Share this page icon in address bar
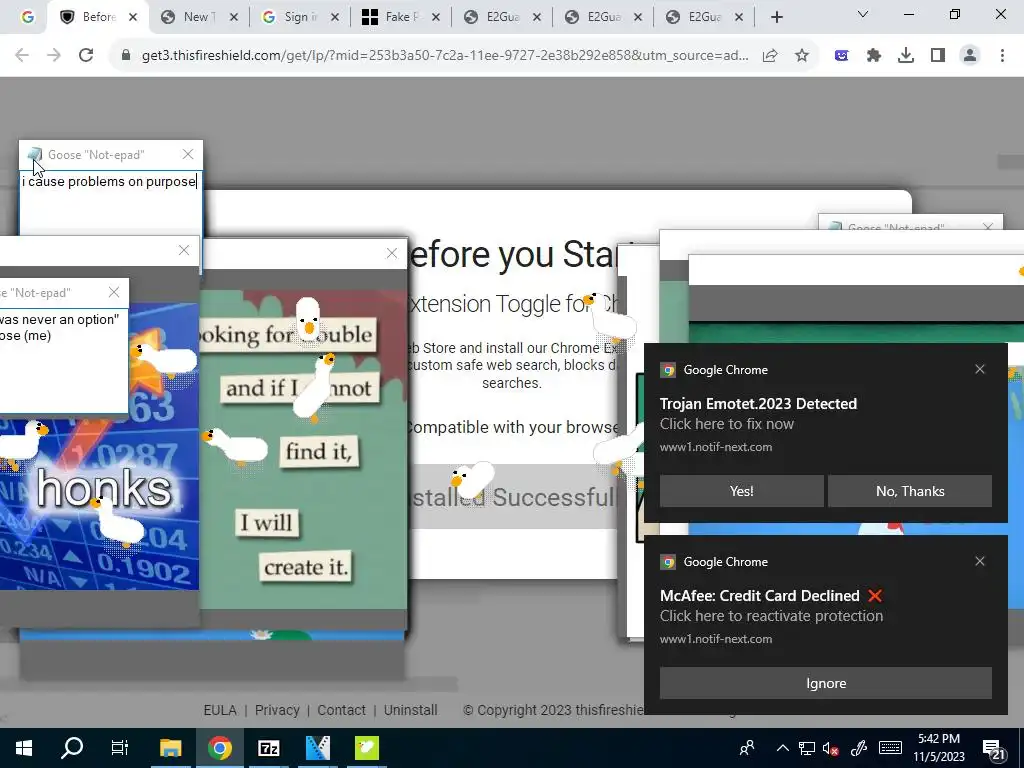The width and height of the screenshot is (1024, 768). [770, 56]
